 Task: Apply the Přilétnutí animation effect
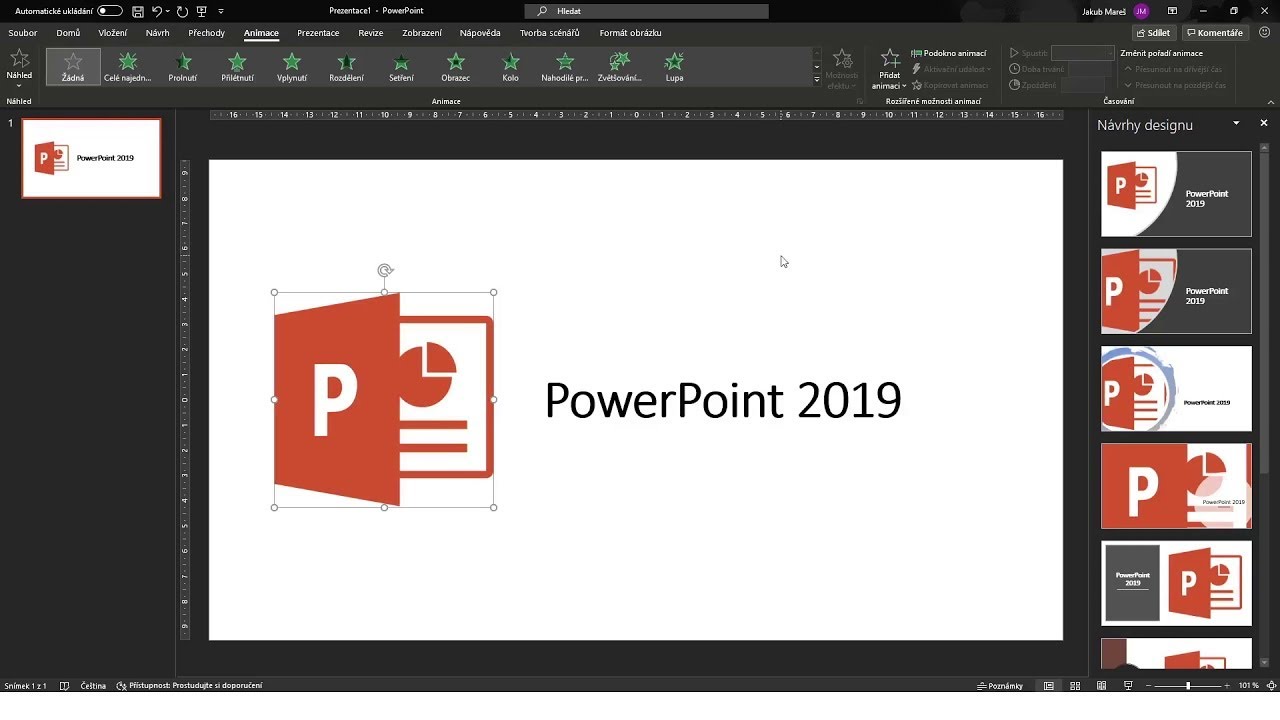click(x=237, y=67)
